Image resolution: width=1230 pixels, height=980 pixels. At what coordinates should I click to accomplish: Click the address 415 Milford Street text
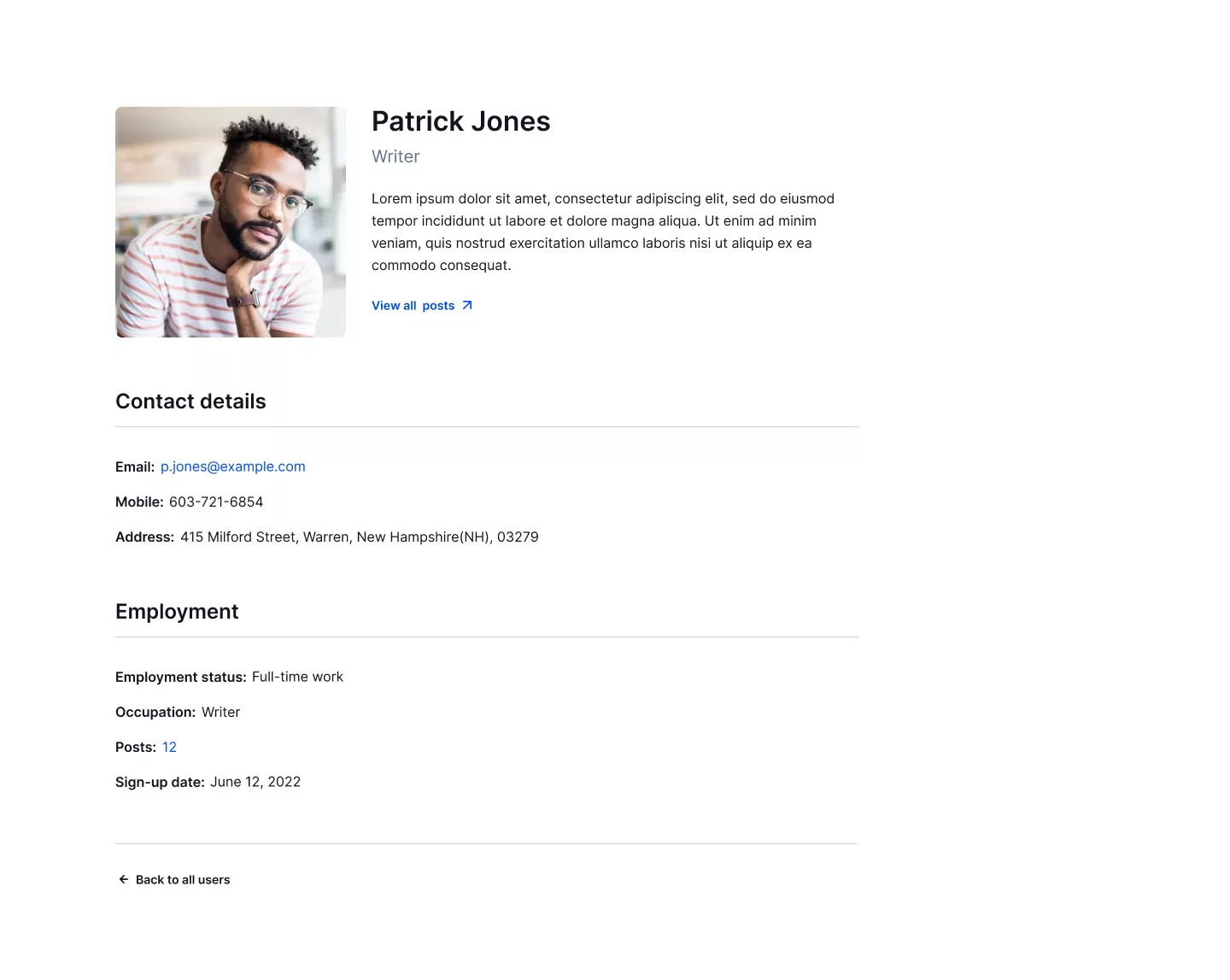(359, 537)
